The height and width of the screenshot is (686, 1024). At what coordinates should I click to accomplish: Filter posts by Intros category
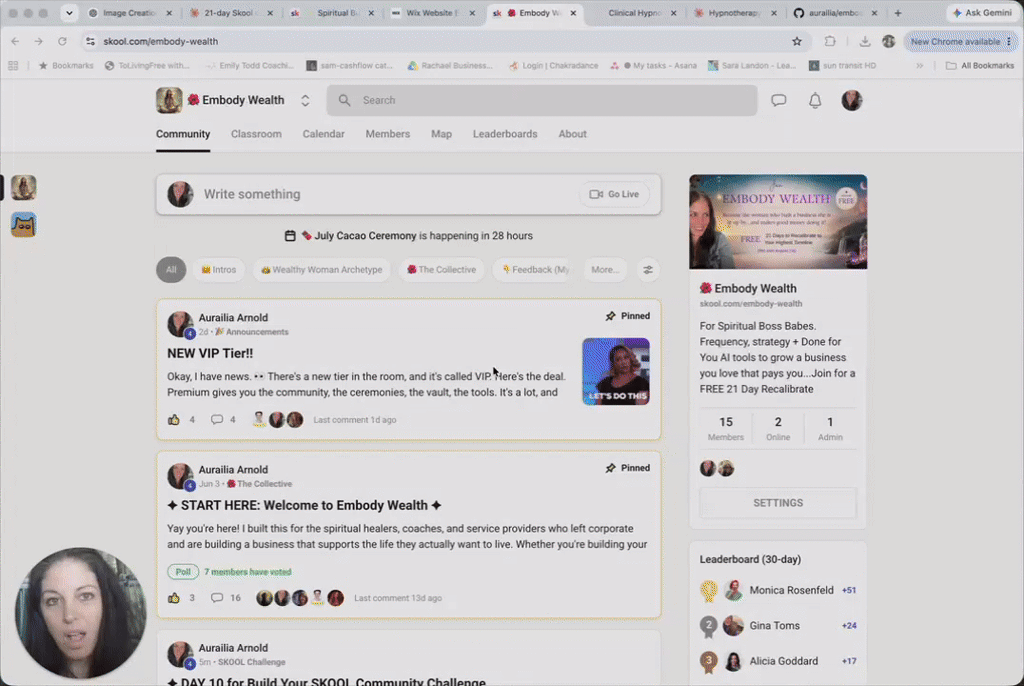tap(219, 270)
